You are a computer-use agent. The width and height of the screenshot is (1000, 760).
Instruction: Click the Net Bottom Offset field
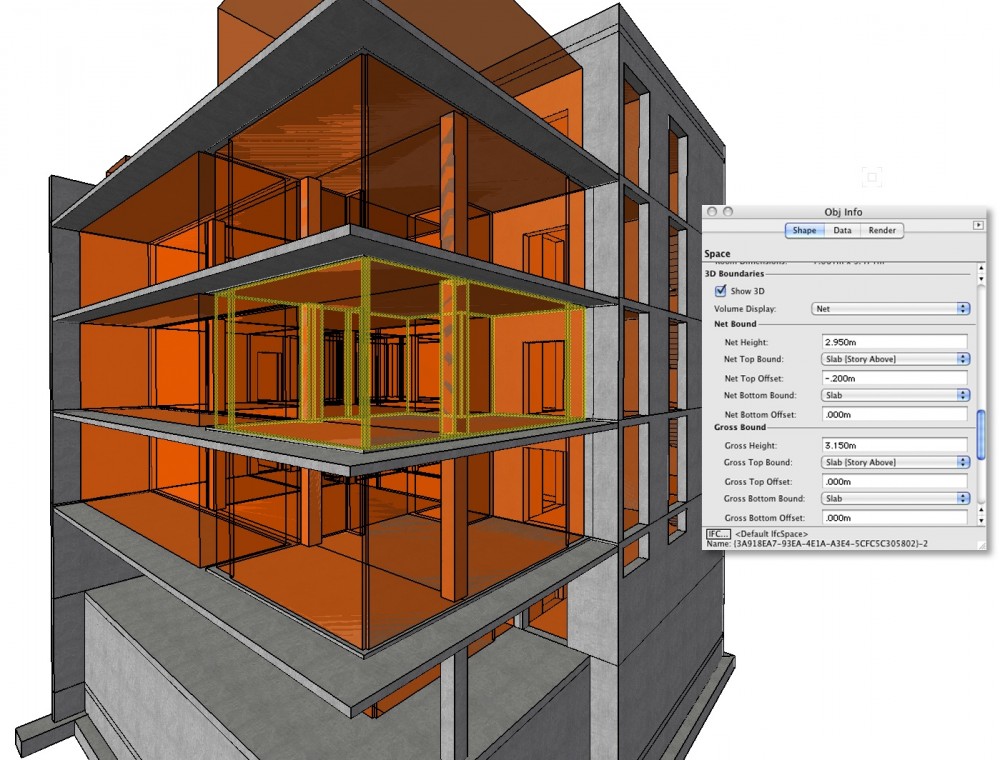click(895, 414)
